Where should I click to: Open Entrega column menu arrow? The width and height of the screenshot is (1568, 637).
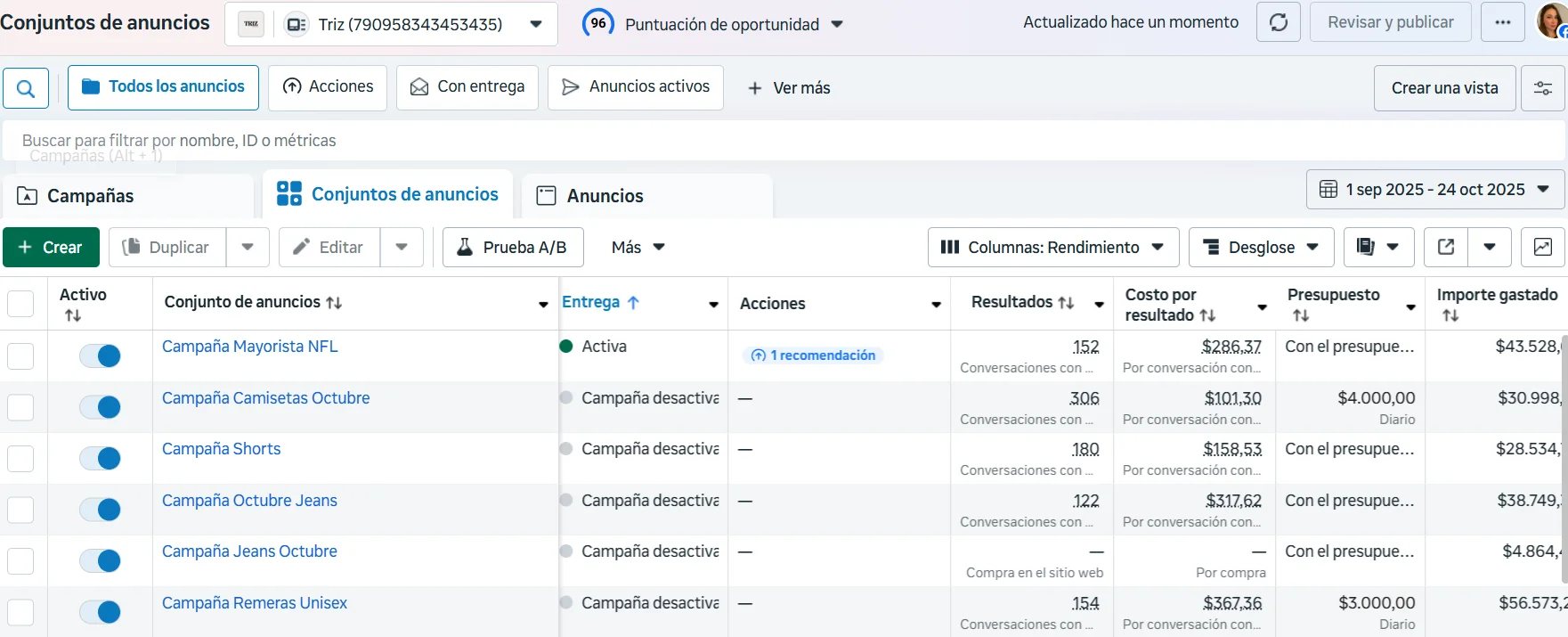click(x=713, y=305)
